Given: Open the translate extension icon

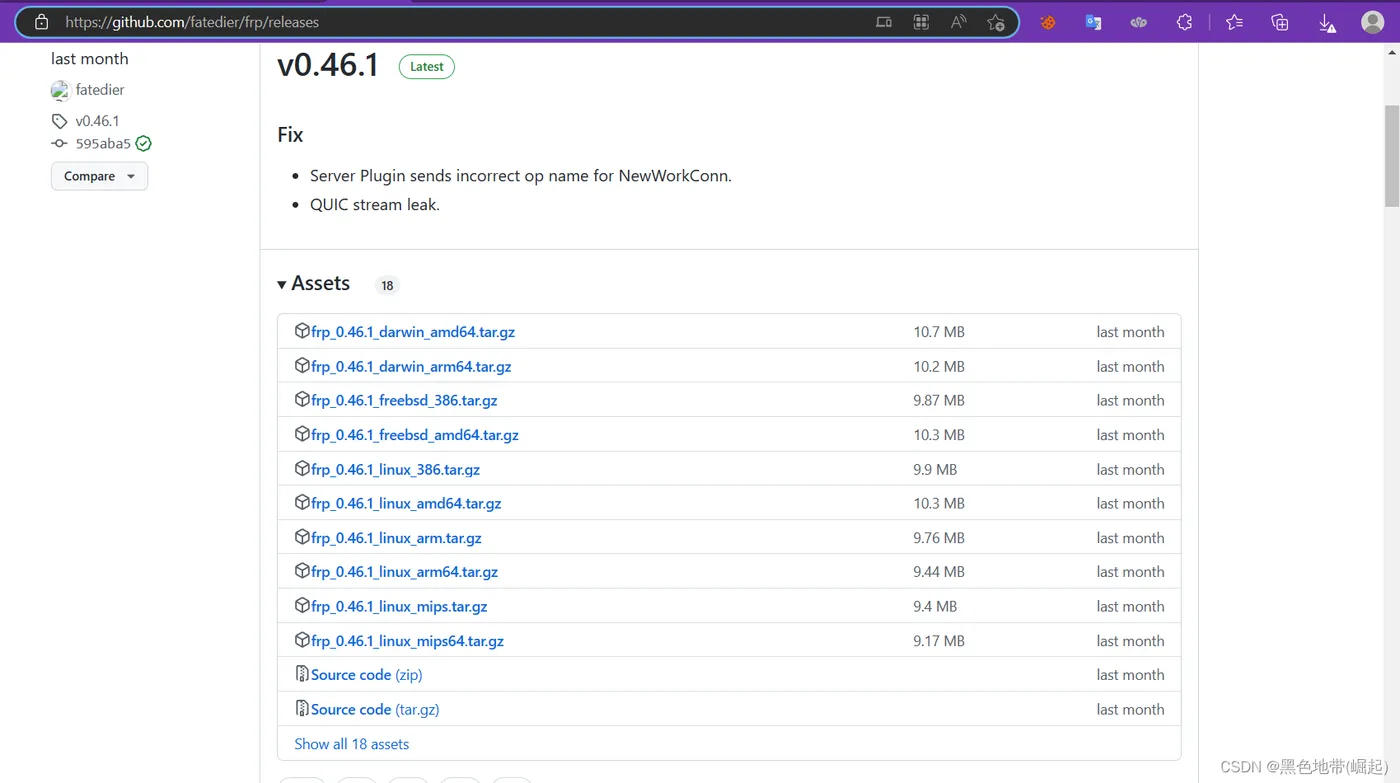Looking at the screenshot, I should (1094, 22).
